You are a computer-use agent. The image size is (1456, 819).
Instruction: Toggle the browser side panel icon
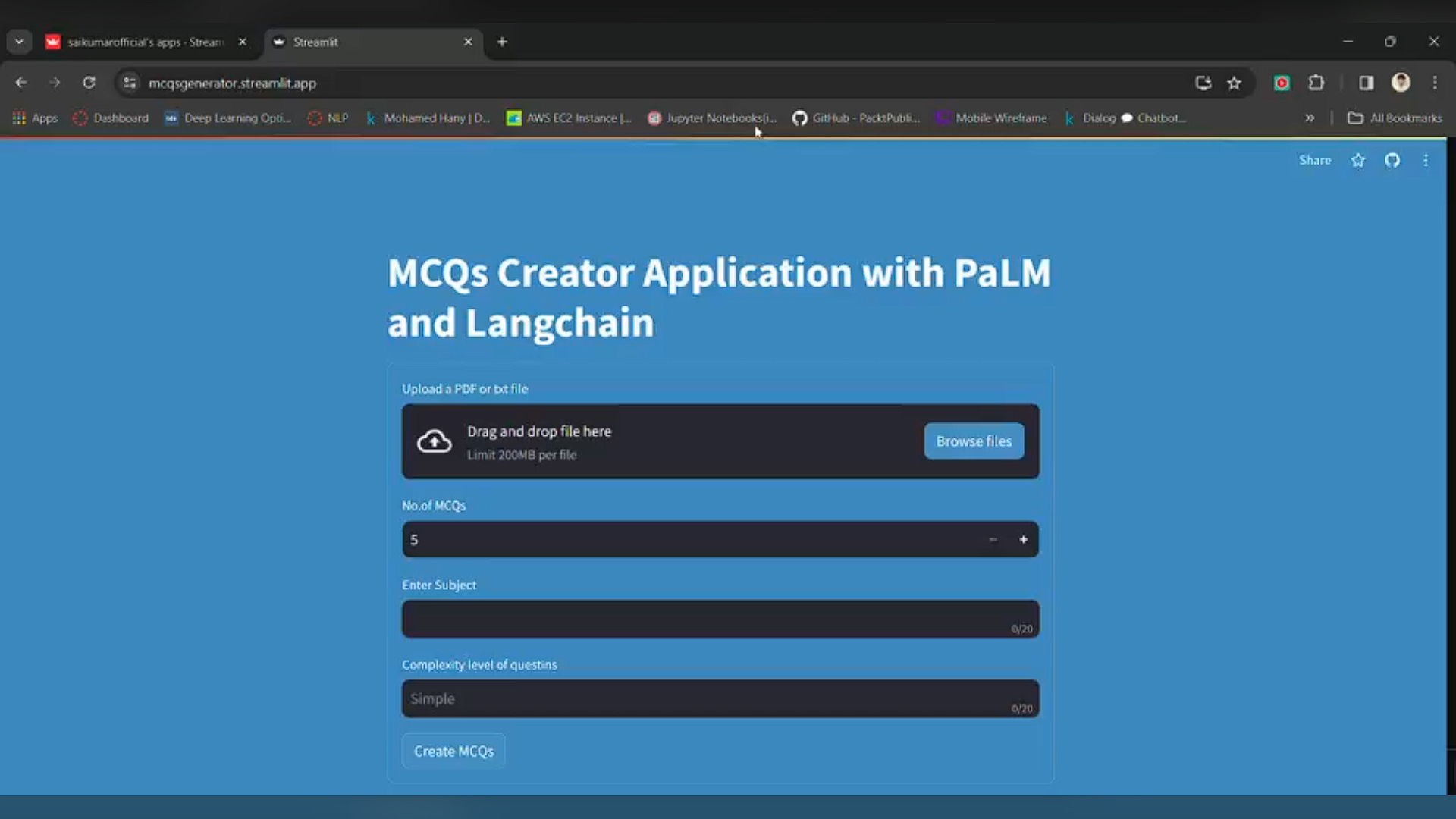tap(1366, 83)
